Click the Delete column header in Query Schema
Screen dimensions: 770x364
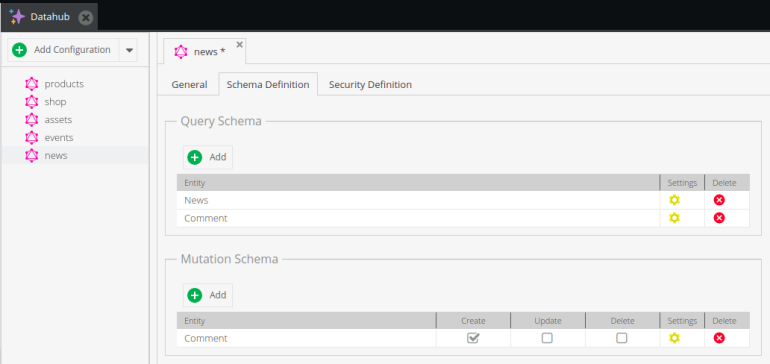[727, 183]
